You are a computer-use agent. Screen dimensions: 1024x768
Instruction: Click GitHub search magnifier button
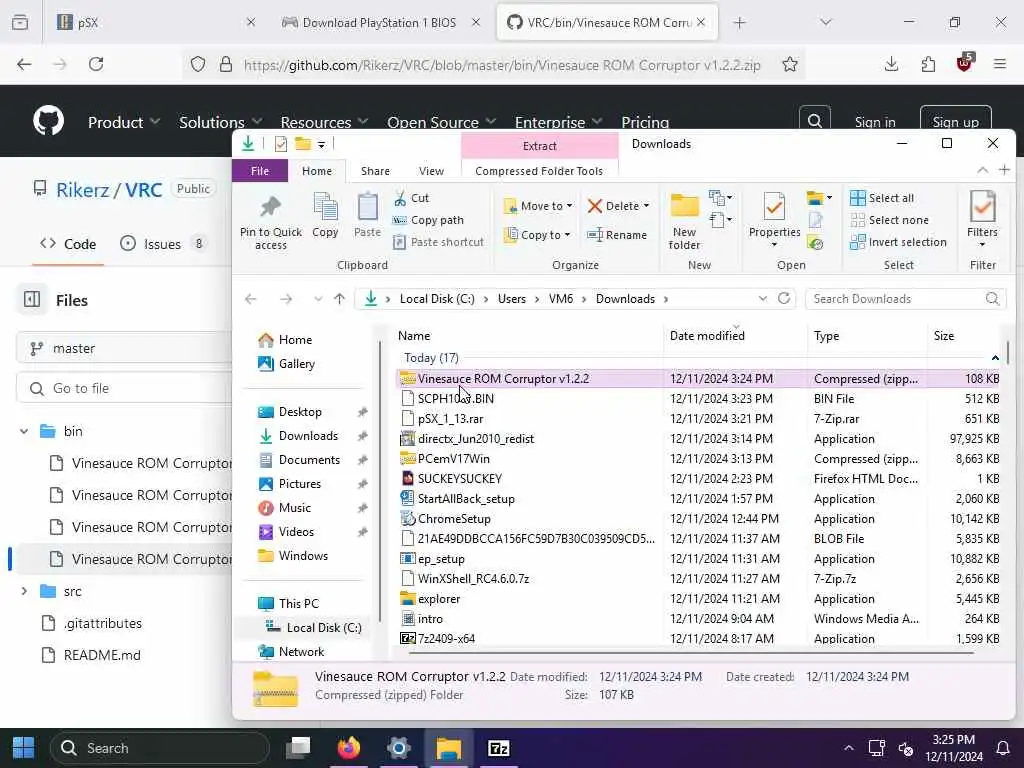tap(814, 121)
